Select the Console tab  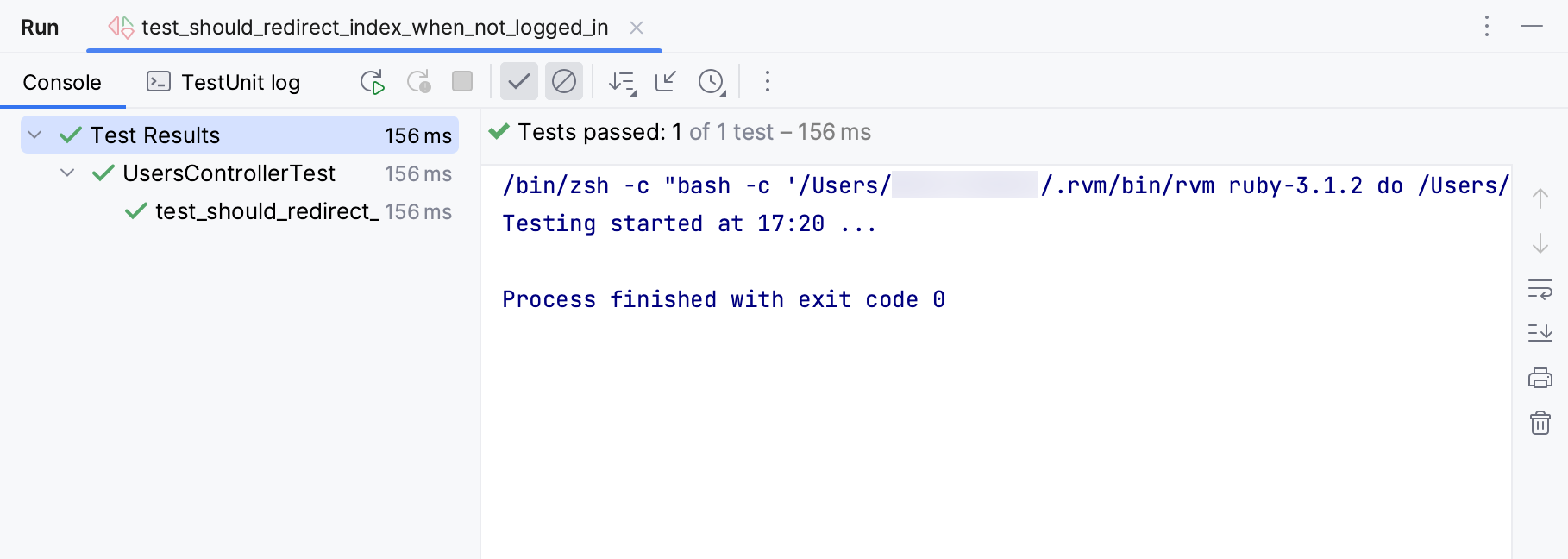point(61,82)
